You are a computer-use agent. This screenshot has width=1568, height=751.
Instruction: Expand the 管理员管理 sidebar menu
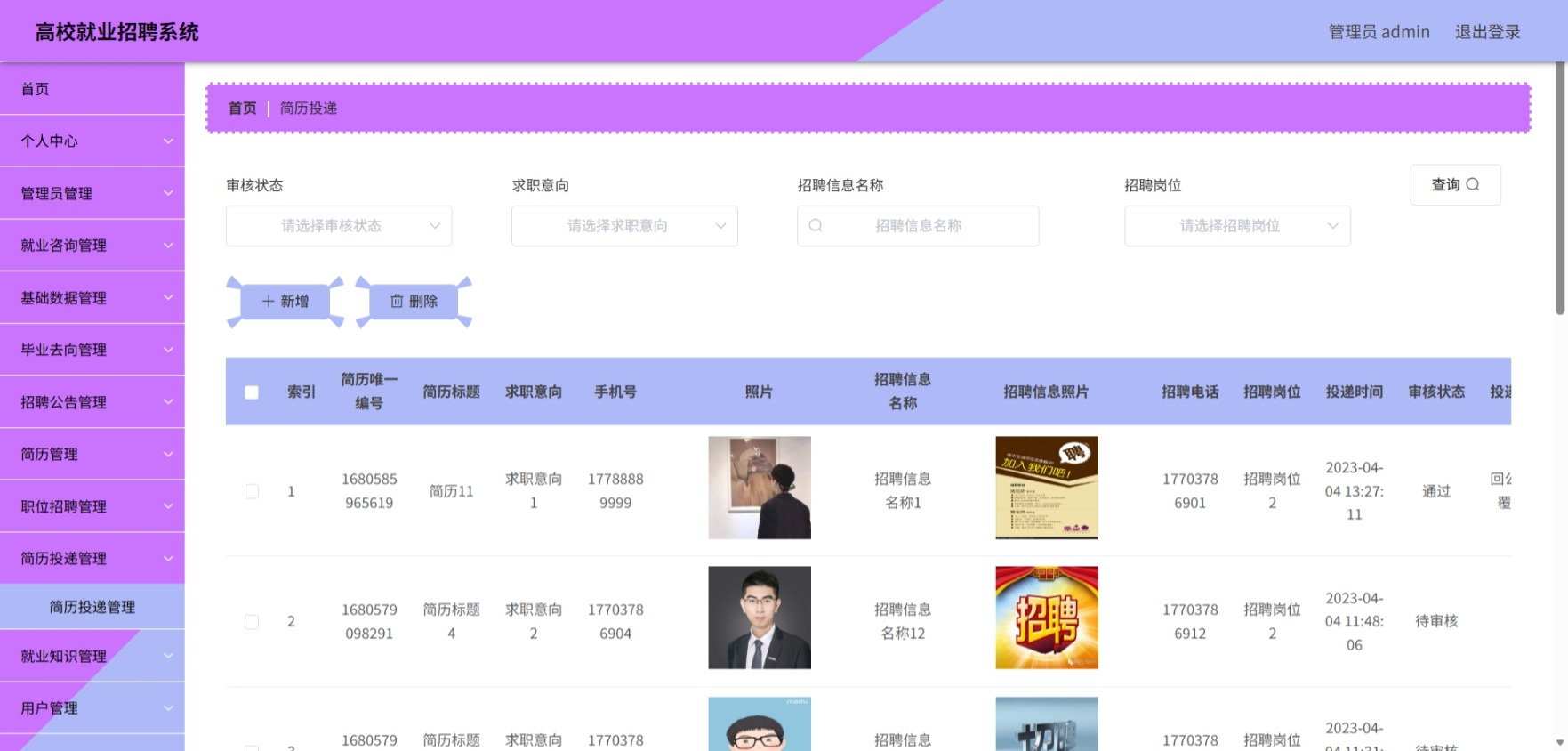(x=92, y=193)
